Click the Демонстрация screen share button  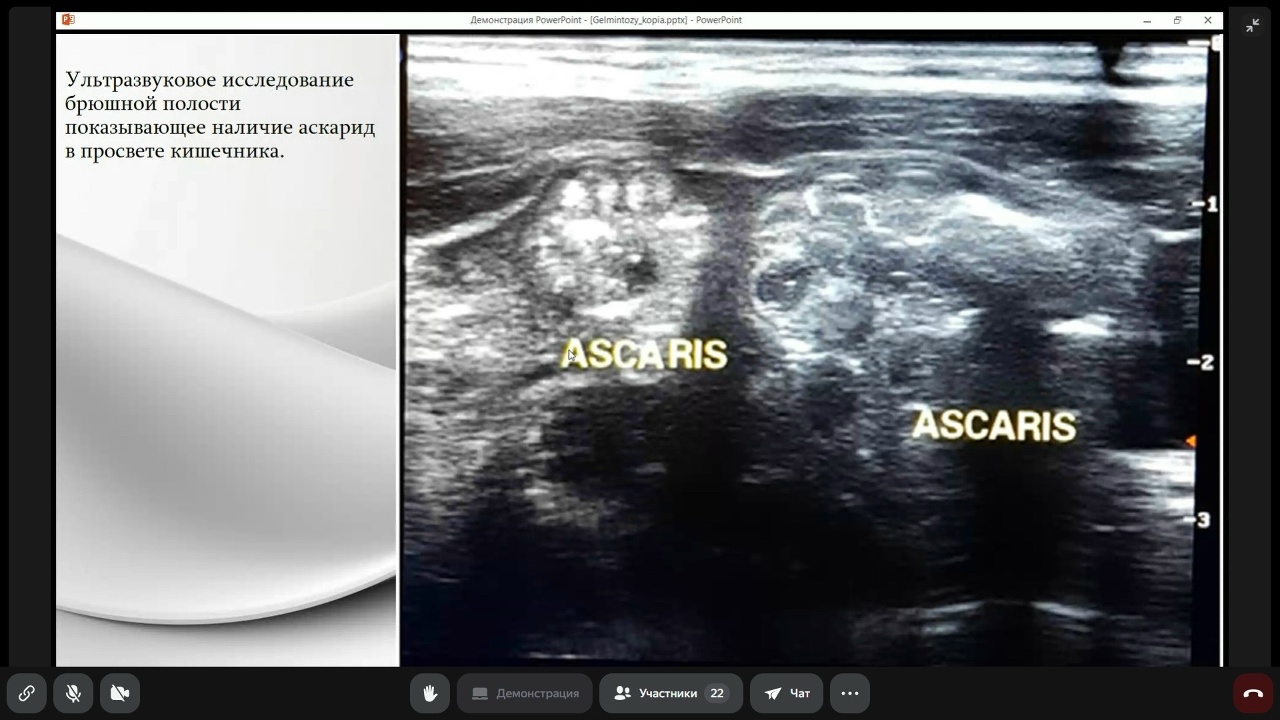525,693
